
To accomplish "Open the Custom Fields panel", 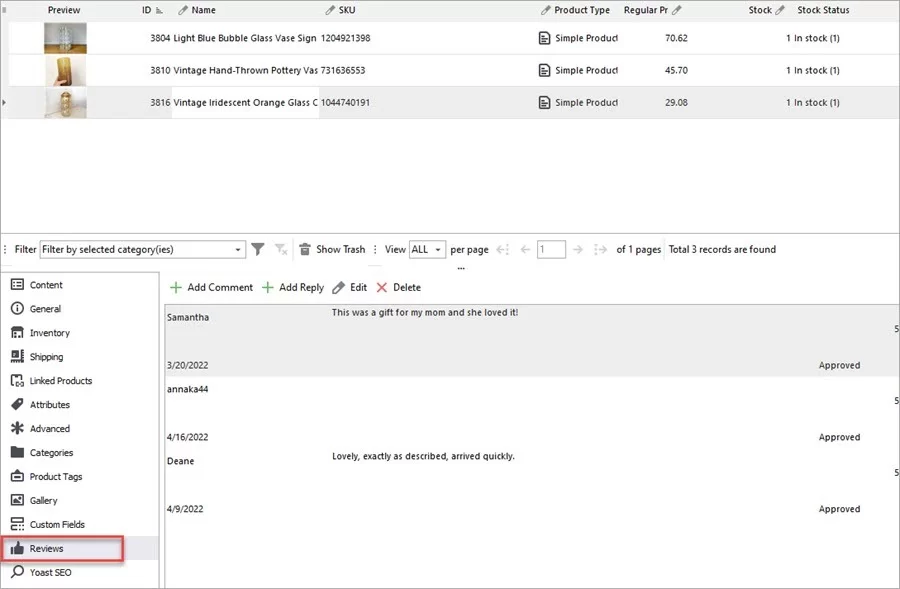I will pos(55,524).
